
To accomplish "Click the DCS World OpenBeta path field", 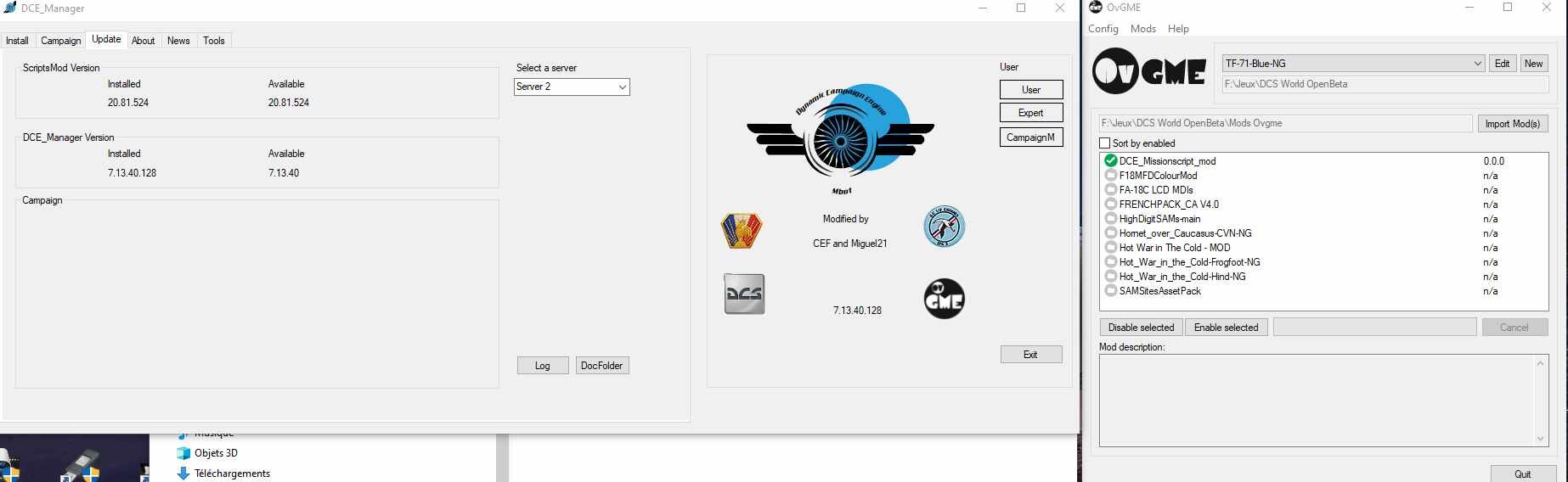I will [1385, 84].
